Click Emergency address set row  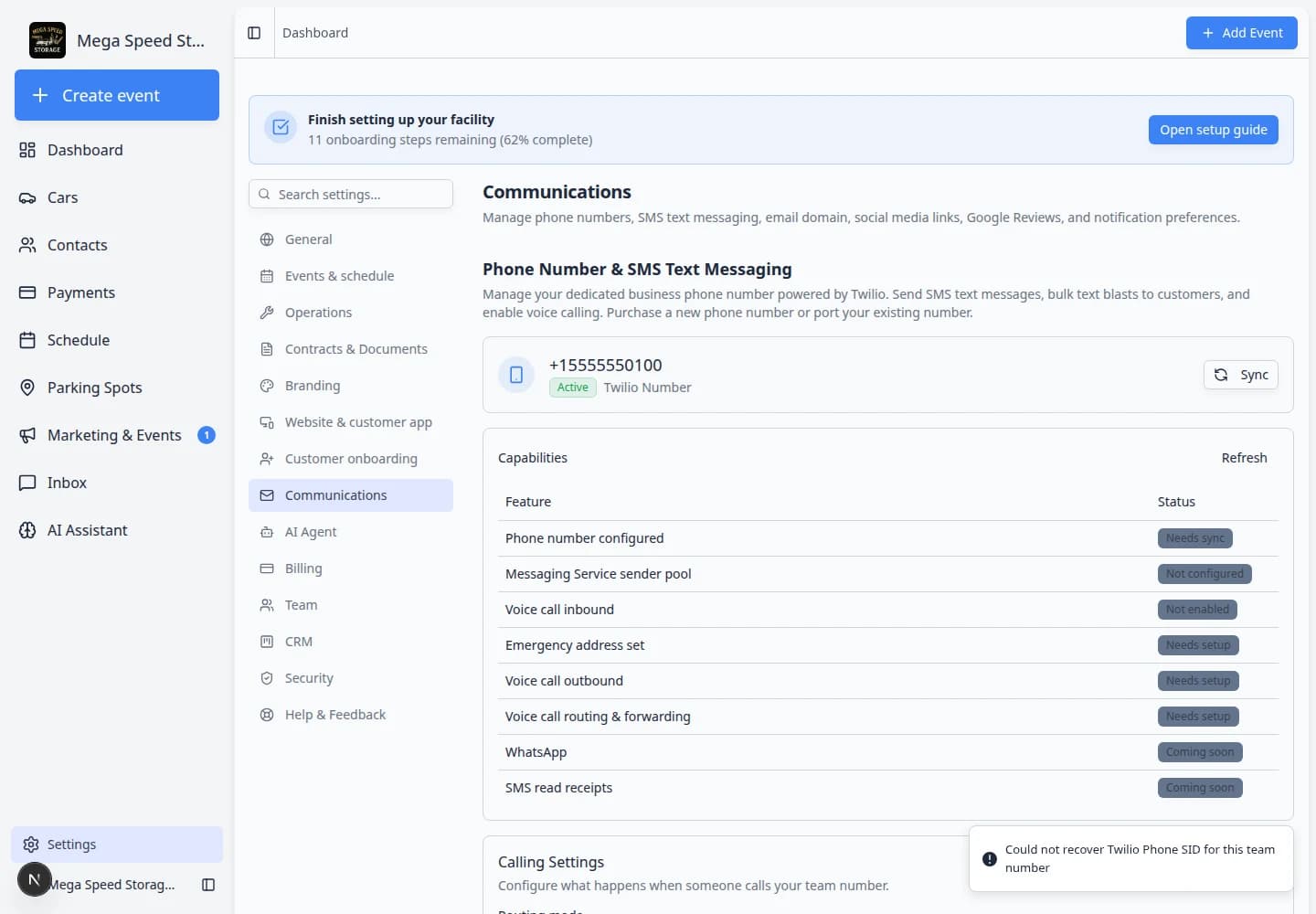(x=888, y=645)
